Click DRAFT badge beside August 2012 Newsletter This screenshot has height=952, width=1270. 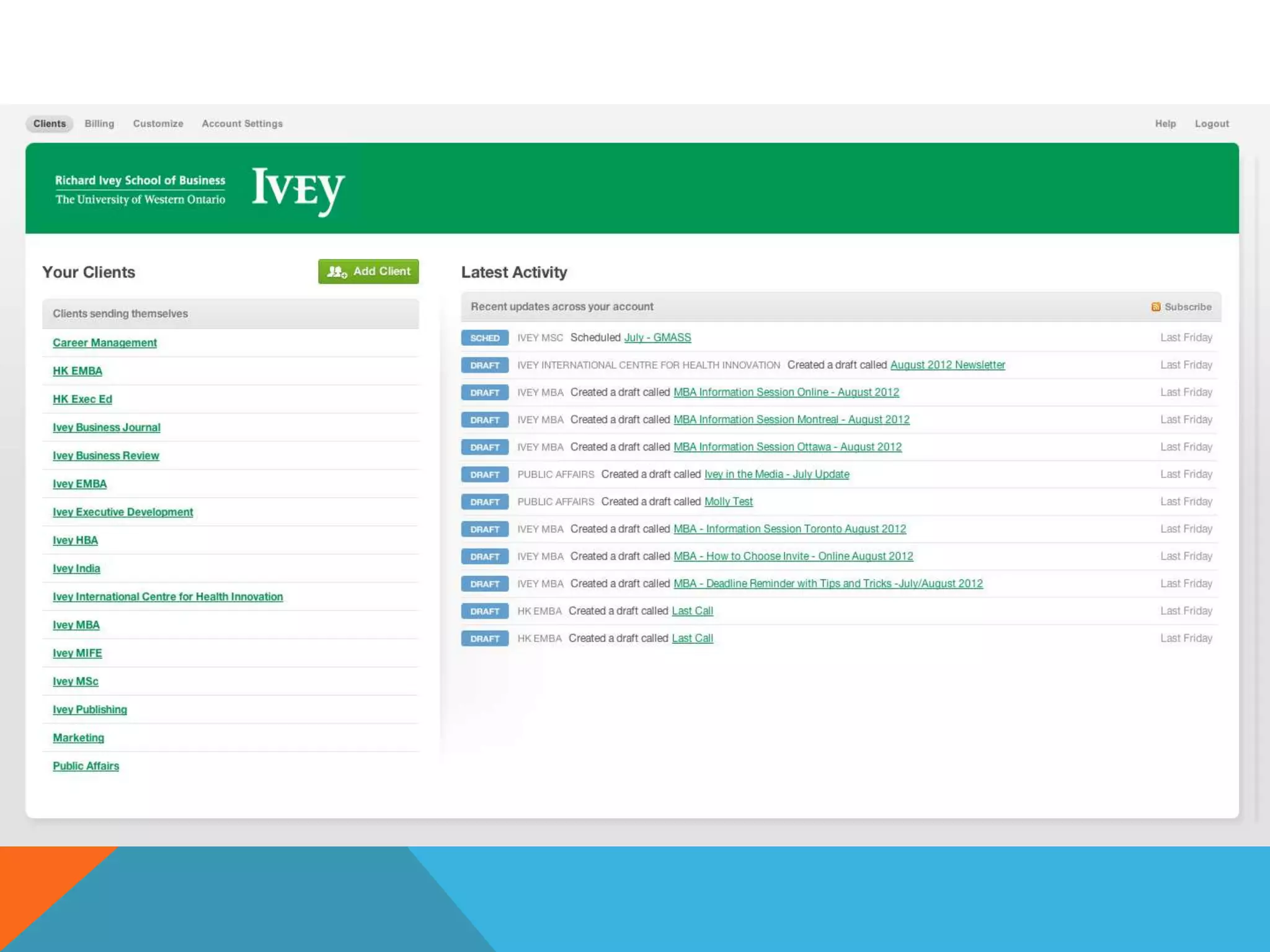click(x=484, y=365)
